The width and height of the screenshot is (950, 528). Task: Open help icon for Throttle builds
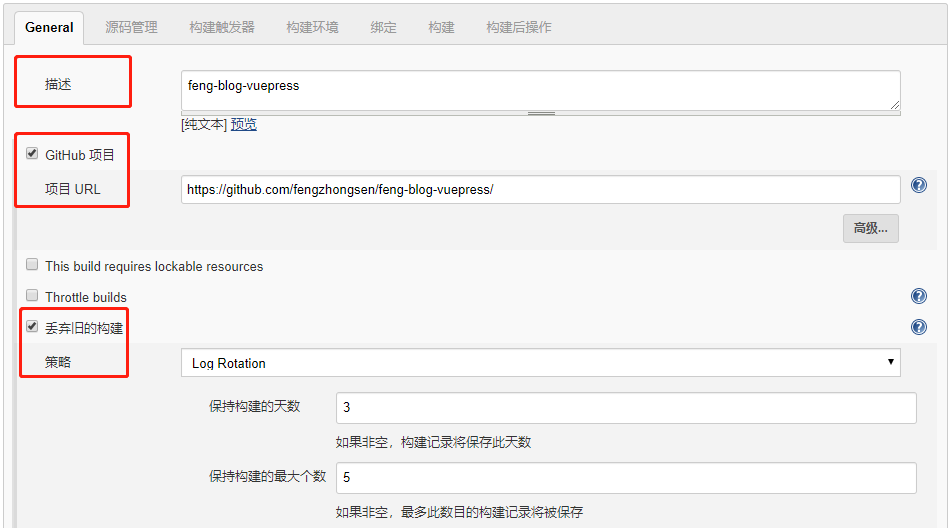click(918, 296)
